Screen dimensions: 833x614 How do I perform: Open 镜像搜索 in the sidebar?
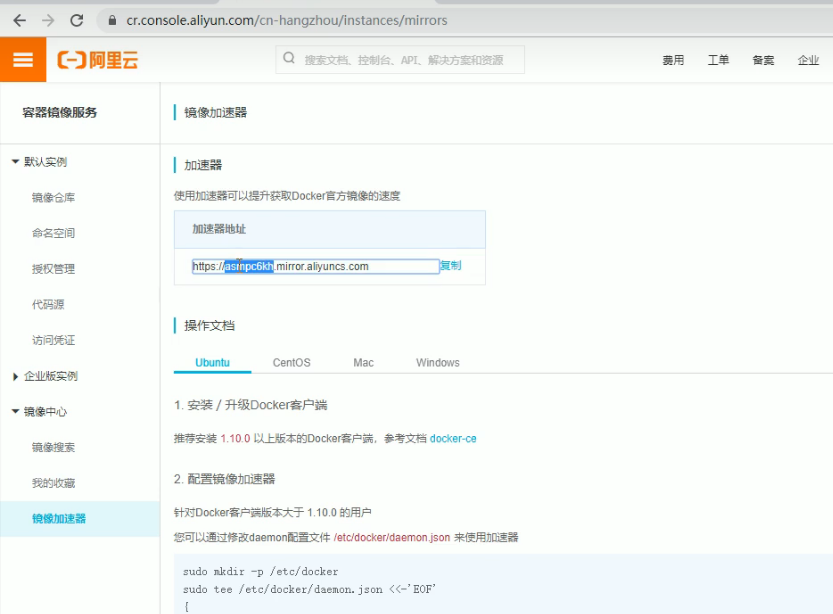pyautogui.click(x=53, y=447)
